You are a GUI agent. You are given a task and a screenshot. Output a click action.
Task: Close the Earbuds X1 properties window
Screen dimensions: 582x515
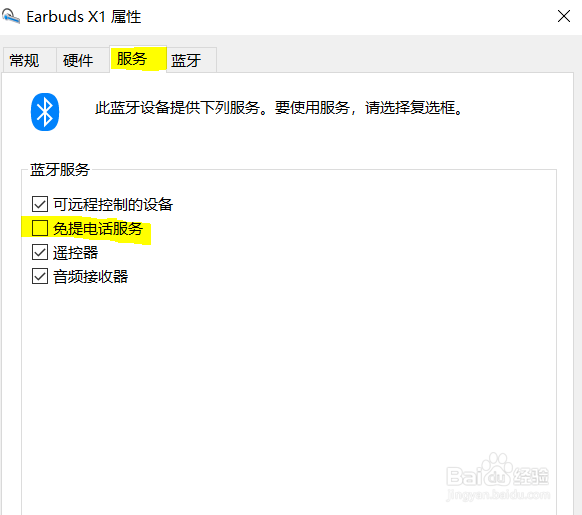(x=563, y=16)
